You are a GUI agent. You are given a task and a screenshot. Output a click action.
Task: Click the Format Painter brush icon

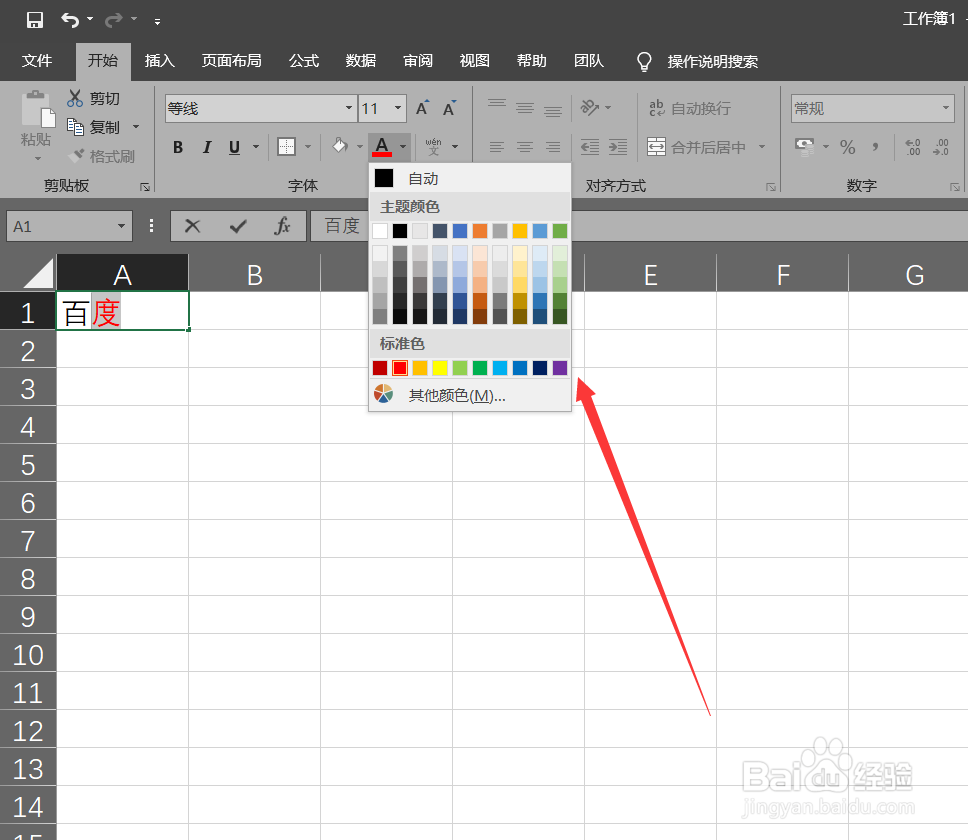coord(76,156)
